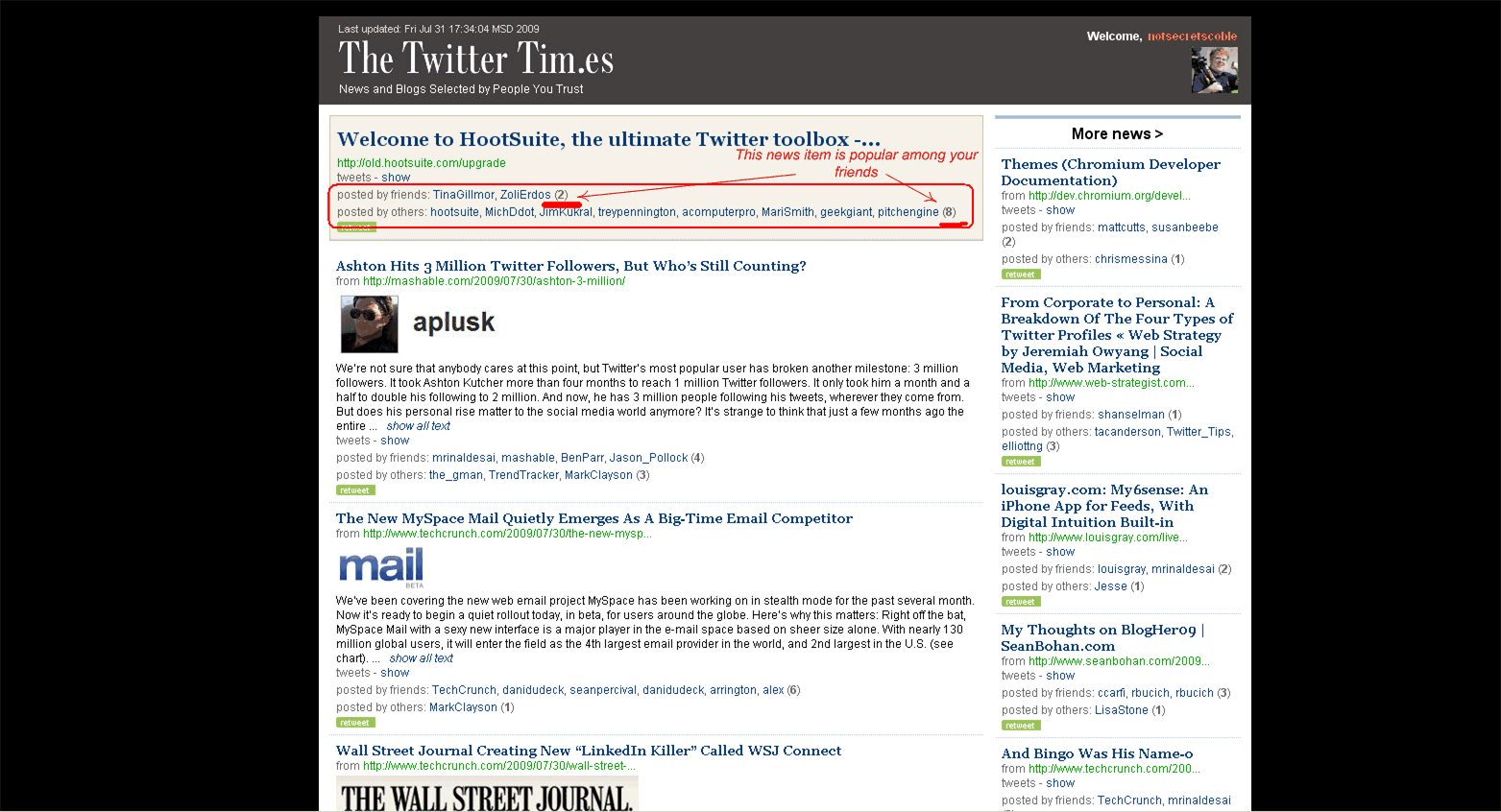Open mashable's profile in the Ashton story
Image resolution: width=1501 pixels, height=812 pixels.
(527, 458)
